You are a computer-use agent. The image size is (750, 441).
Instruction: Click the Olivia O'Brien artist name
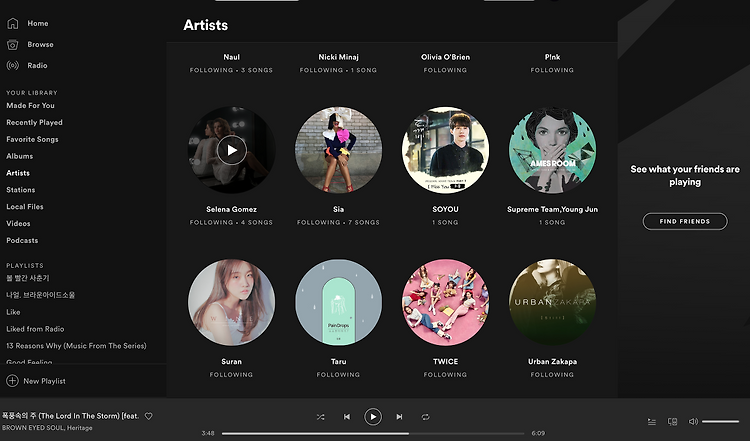445,57
